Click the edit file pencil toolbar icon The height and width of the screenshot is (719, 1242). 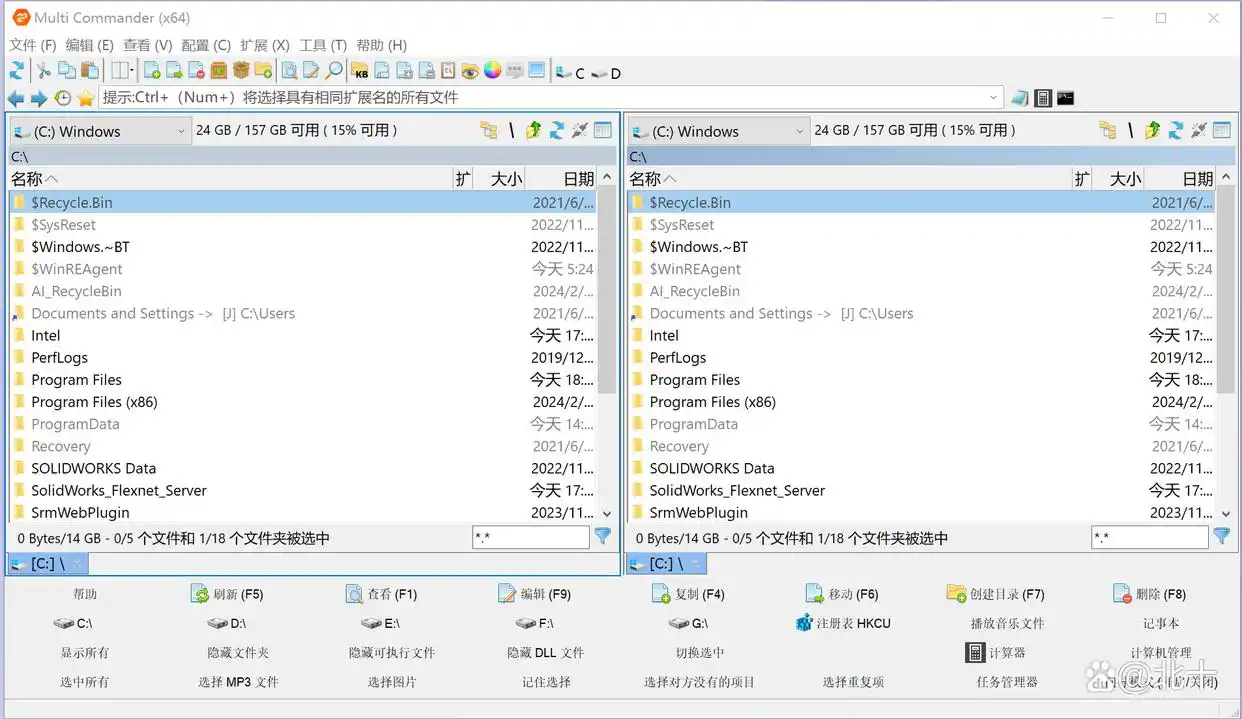(x=311, y=71)
